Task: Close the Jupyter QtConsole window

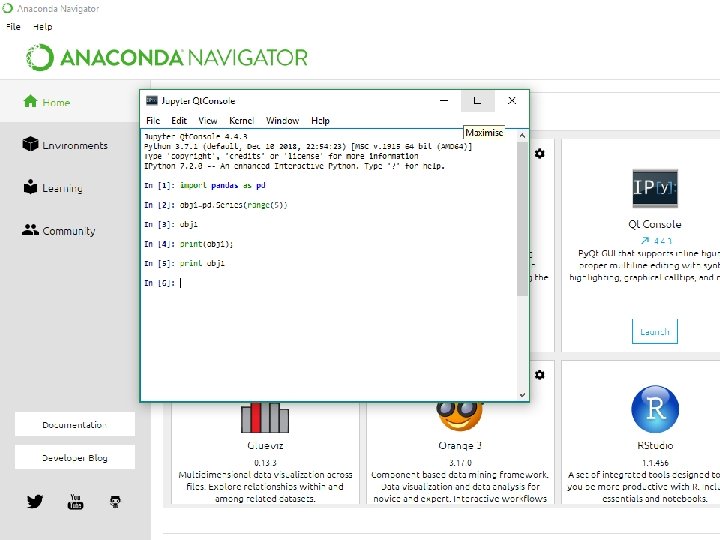Action: point(512,101)
